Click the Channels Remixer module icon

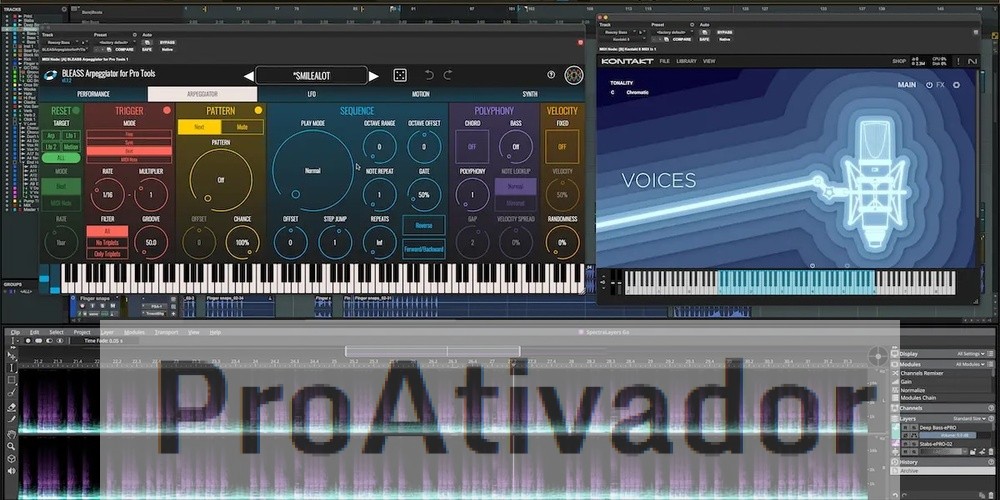click(895, 373)
